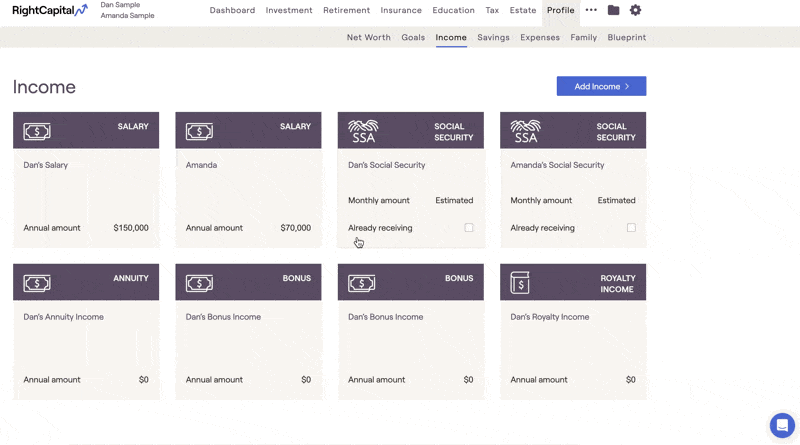Switch to the Net Worth tab

[368, 37]
